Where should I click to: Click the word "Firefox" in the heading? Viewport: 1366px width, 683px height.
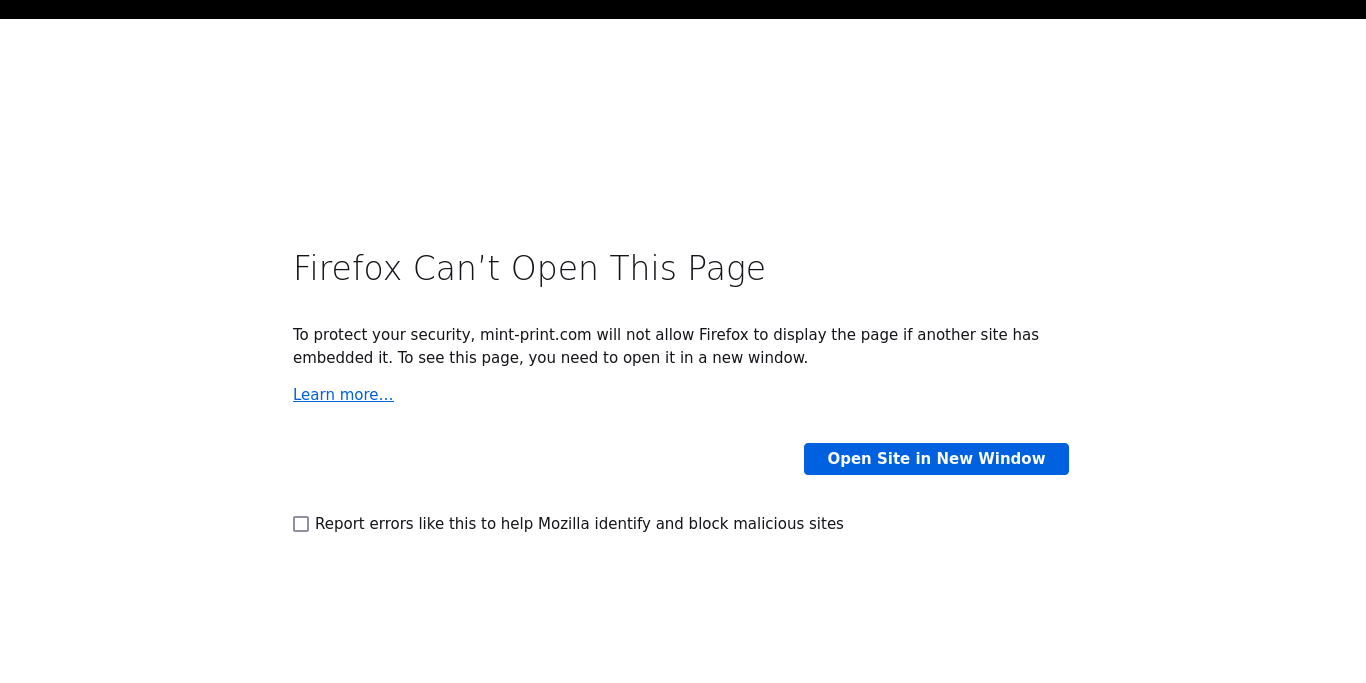[347, 269]
